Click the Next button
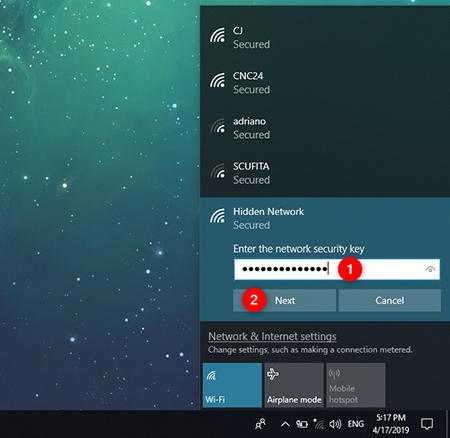The width and height of the screenshot is (450, 438). [x=285, y=300]
